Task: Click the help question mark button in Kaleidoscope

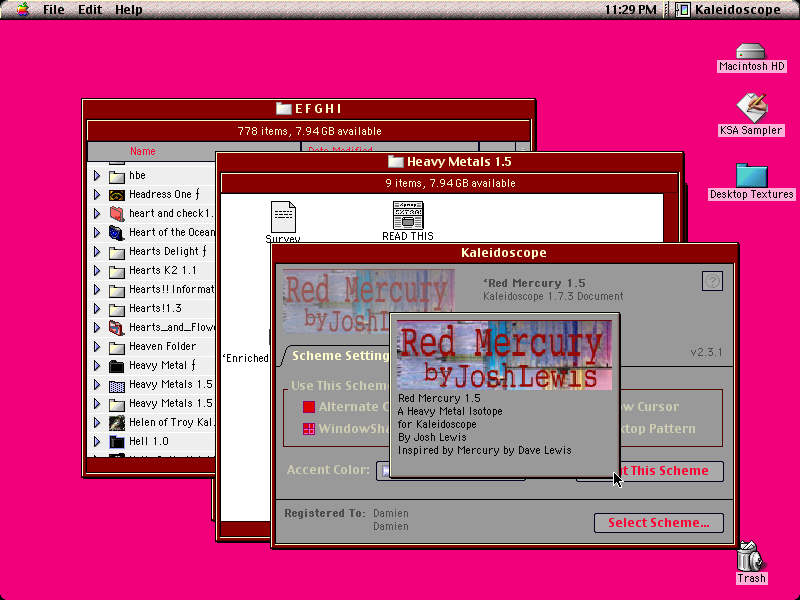Action: tap(712, 281)
